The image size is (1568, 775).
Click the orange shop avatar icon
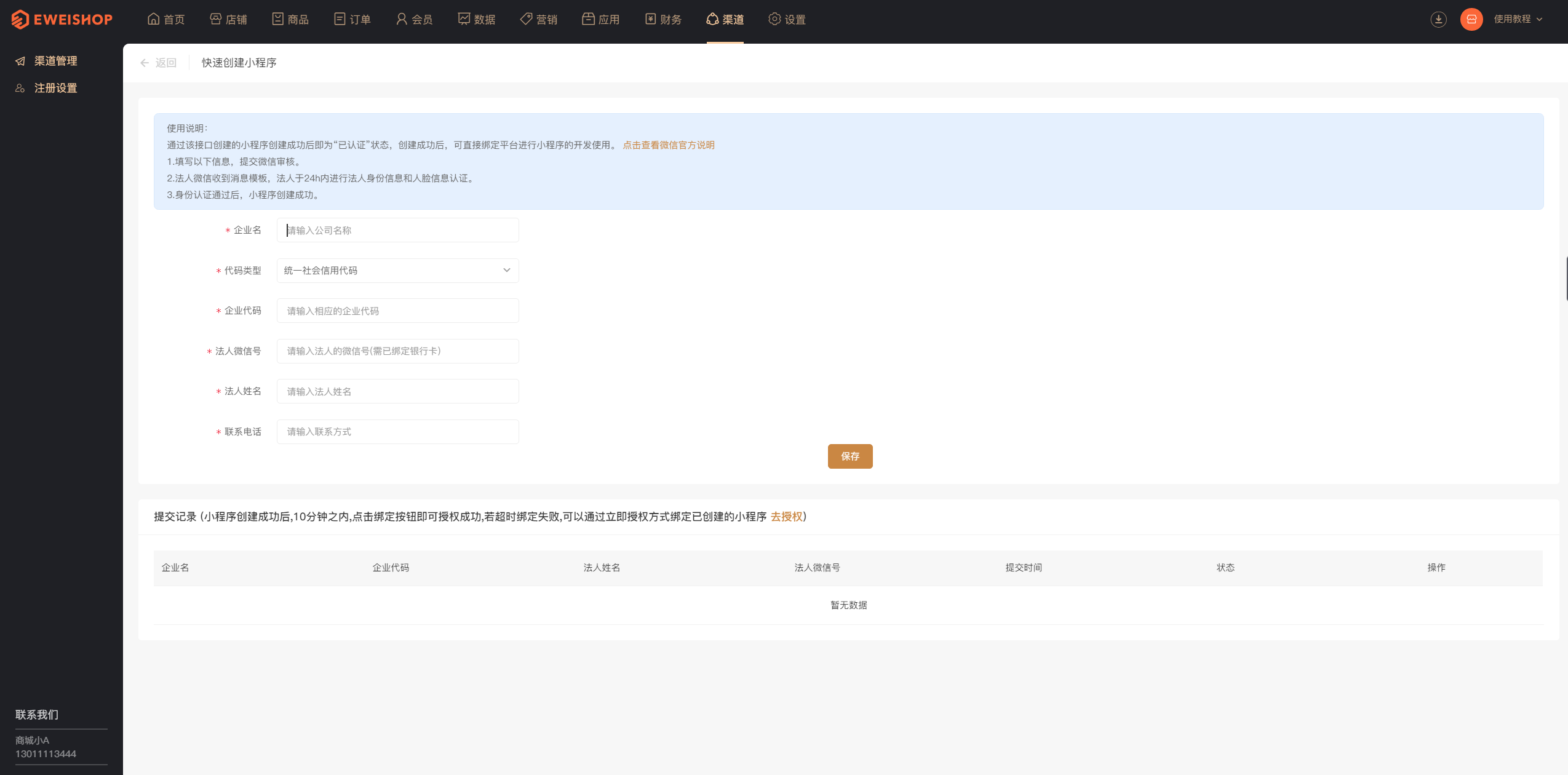pos(1471,19)
